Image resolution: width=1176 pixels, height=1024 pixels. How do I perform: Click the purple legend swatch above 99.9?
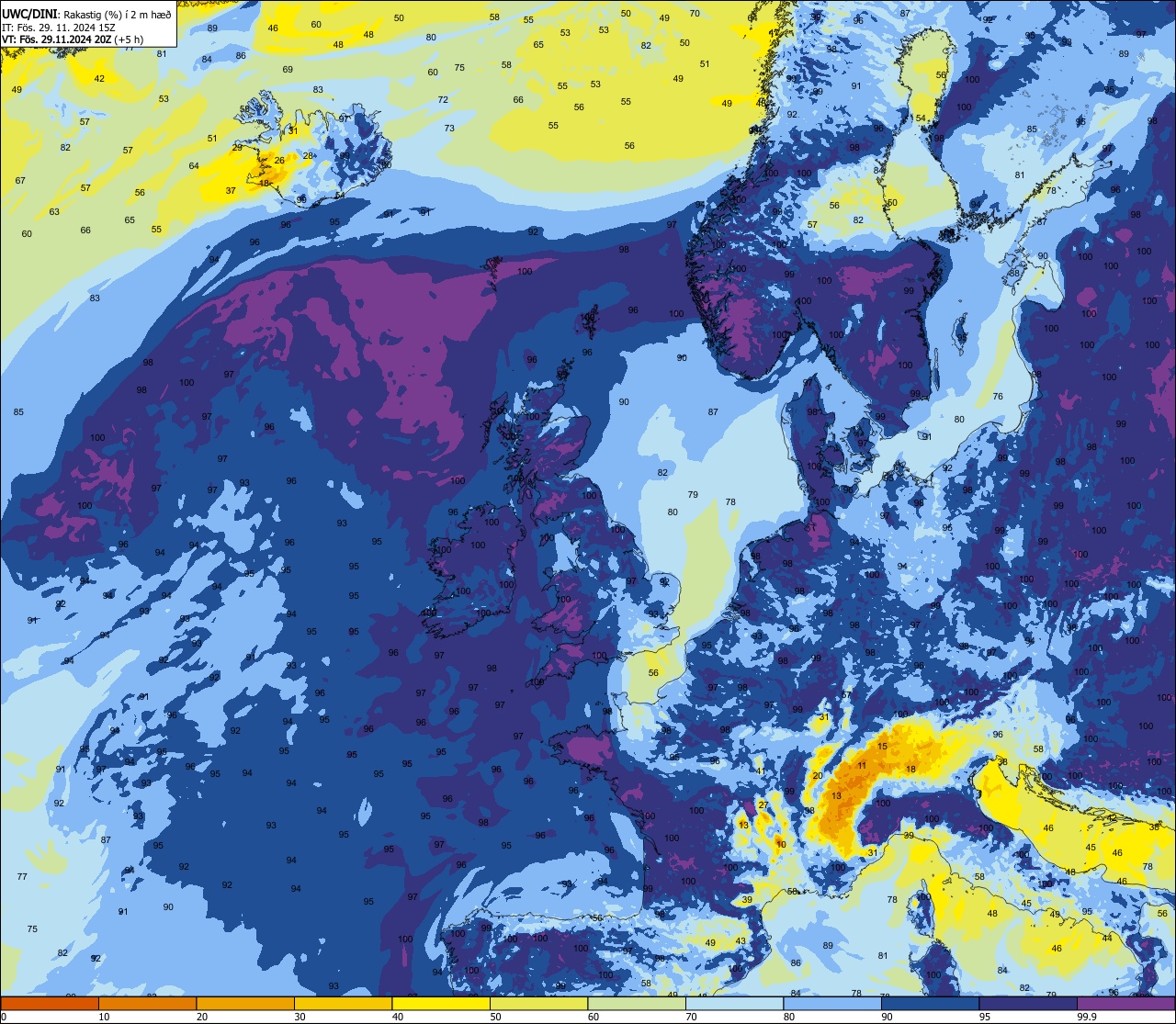[1126, 1003]
